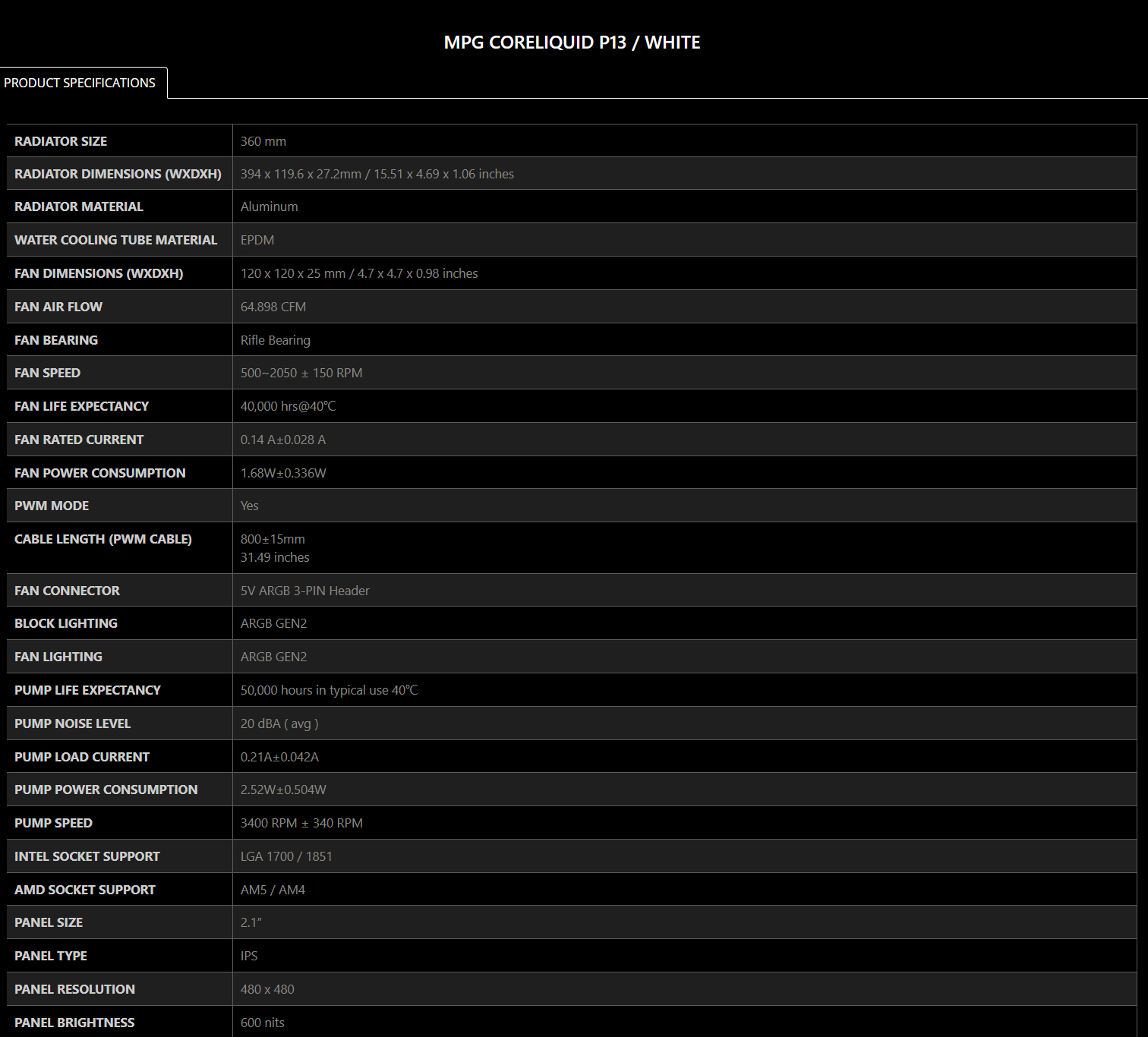Select the 31.49 inches cable length value
Screen dimensions: 1148x1037
275,557
